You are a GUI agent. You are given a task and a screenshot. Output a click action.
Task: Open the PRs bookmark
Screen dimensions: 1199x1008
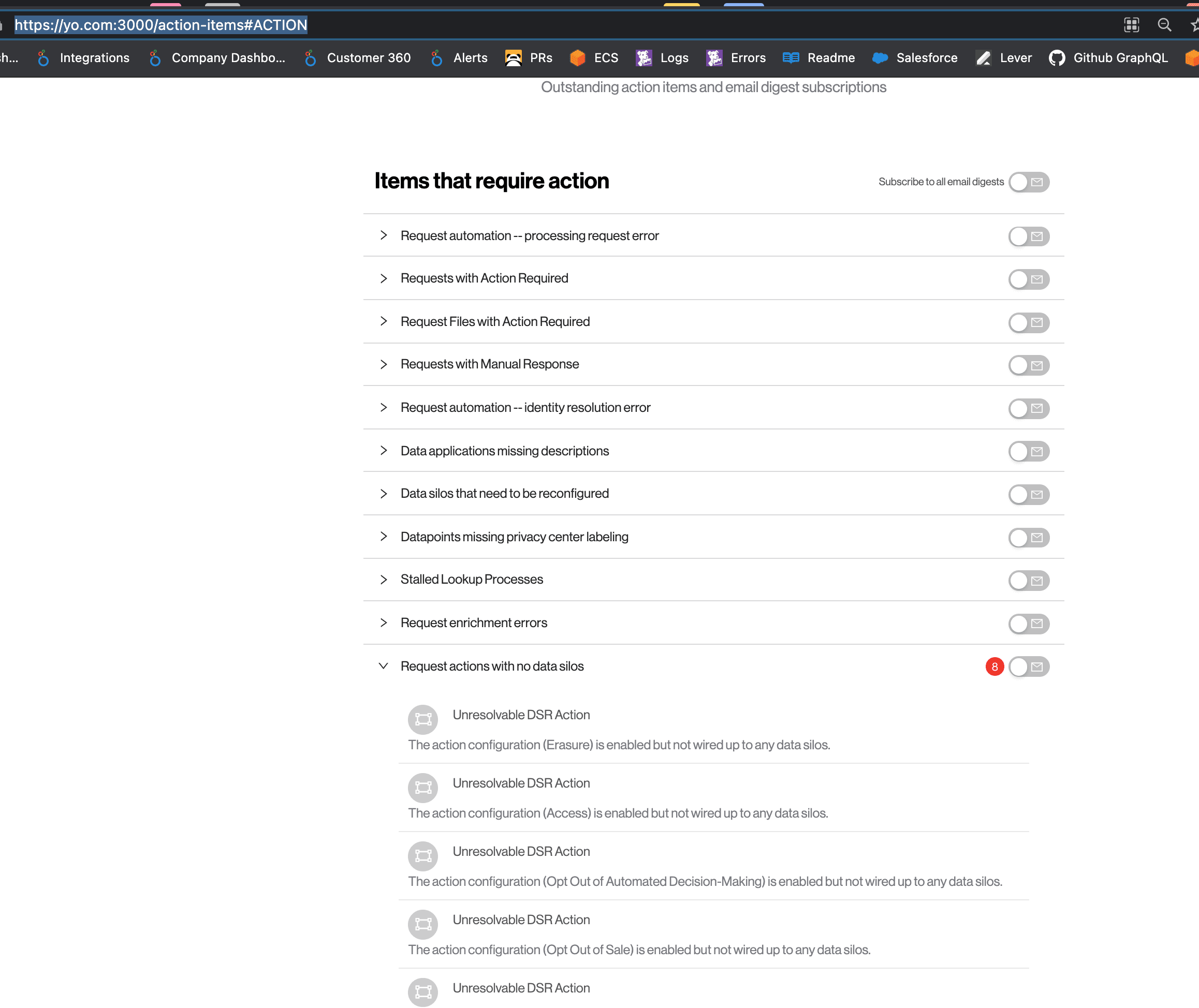[529, 58]
